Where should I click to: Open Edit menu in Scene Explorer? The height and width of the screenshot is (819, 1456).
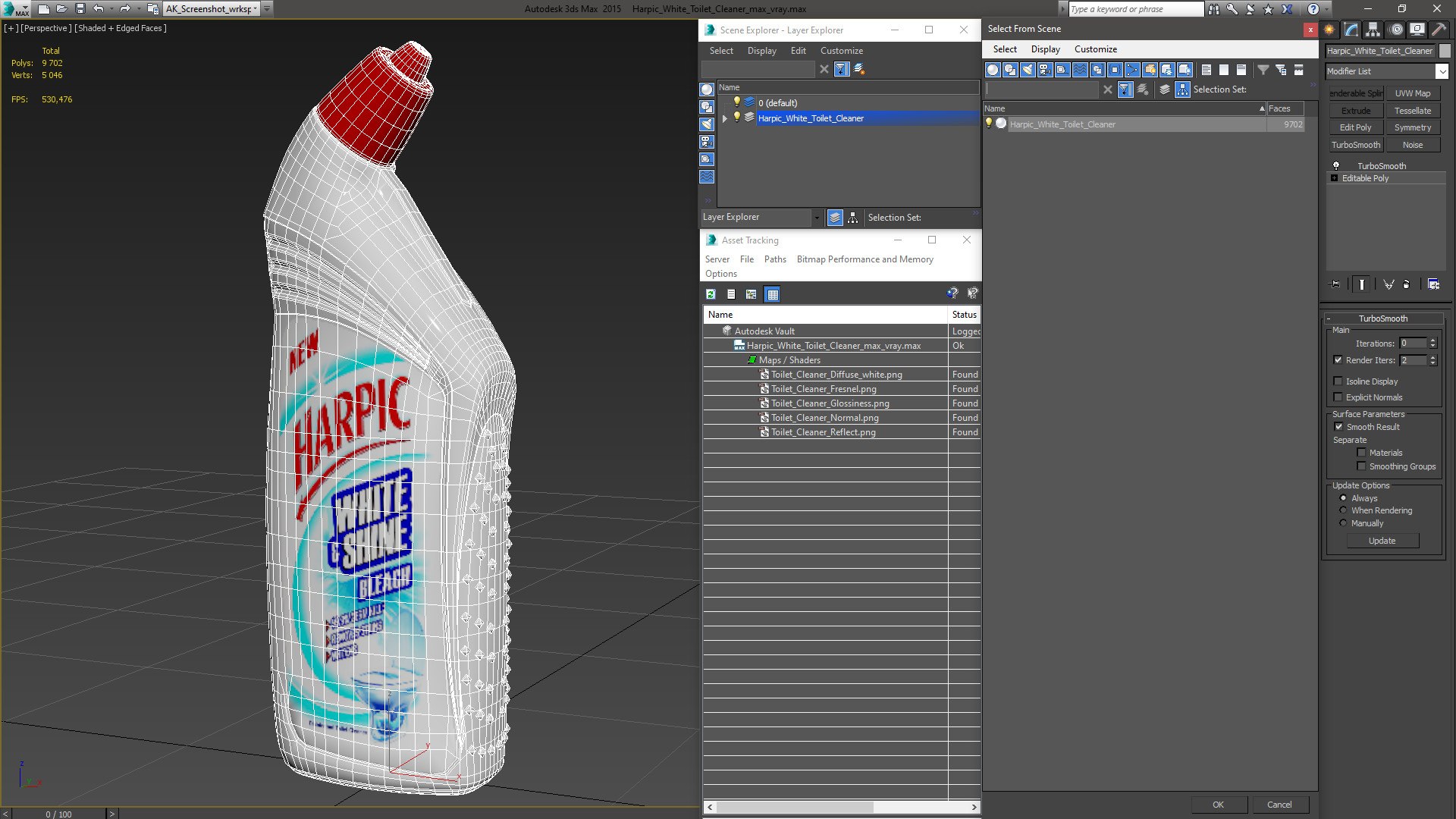point(798,51)
